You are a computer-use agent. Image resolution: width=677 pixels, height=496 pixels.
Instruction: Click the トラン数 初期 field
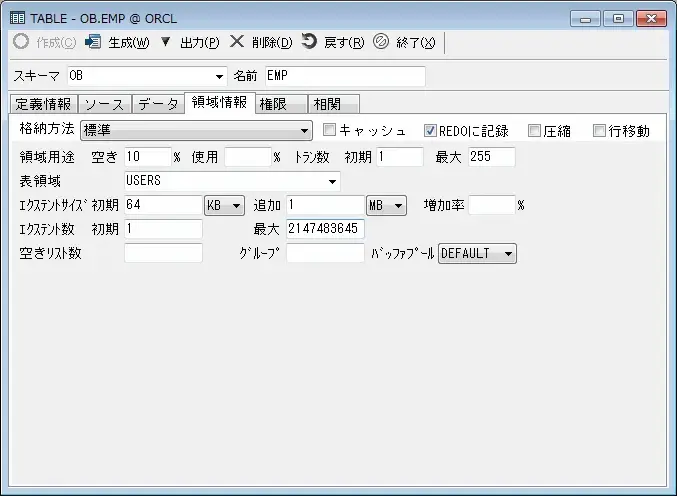click(400, 157)
